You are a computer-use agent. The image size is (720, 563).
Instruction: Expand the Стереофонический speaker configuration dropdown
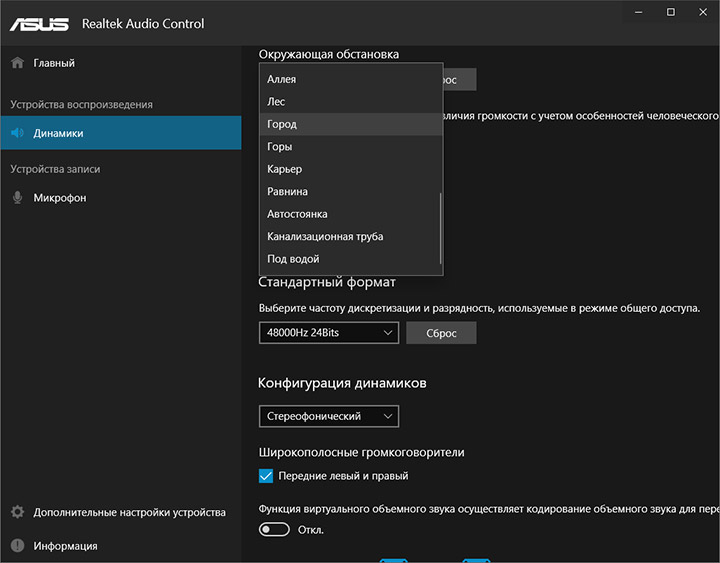click(328, 416)
